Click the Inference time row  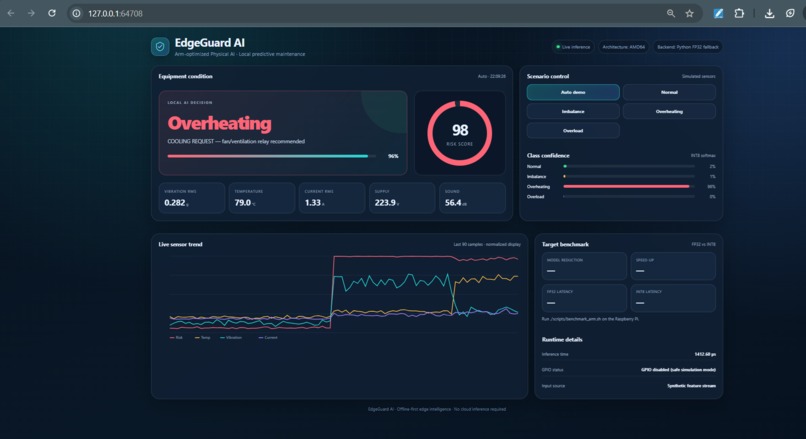[x=629, y=354]
